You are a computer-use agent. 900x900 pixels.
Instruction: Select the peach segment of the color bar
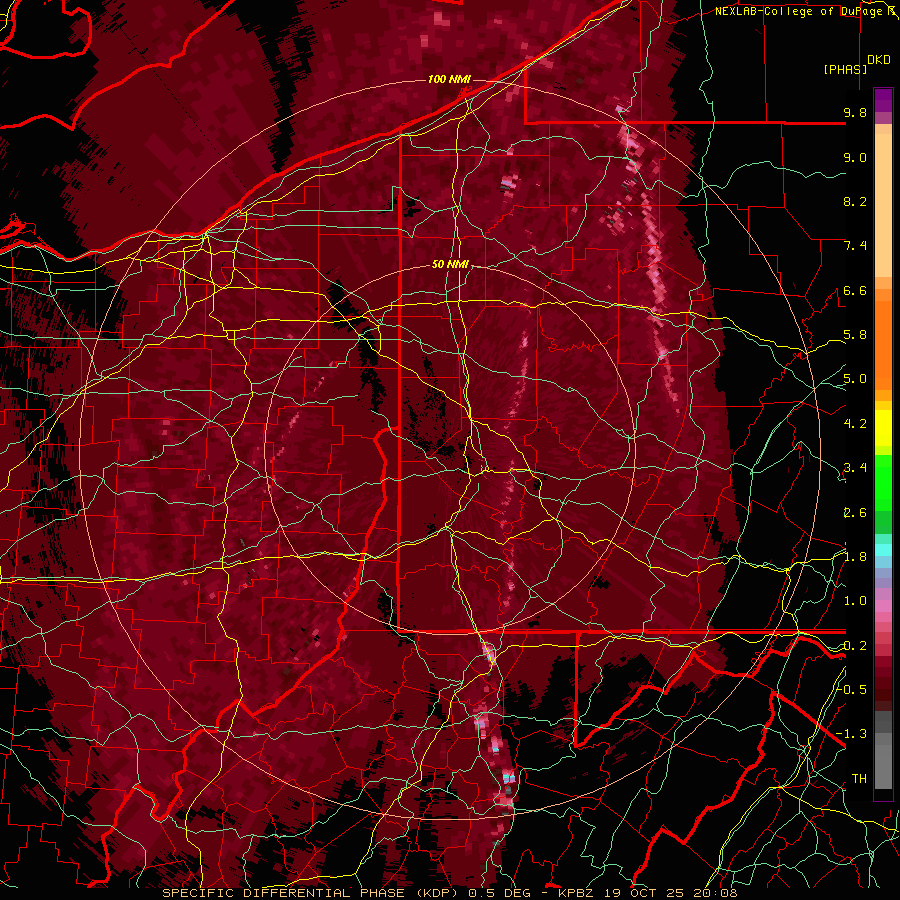[883, 201]
